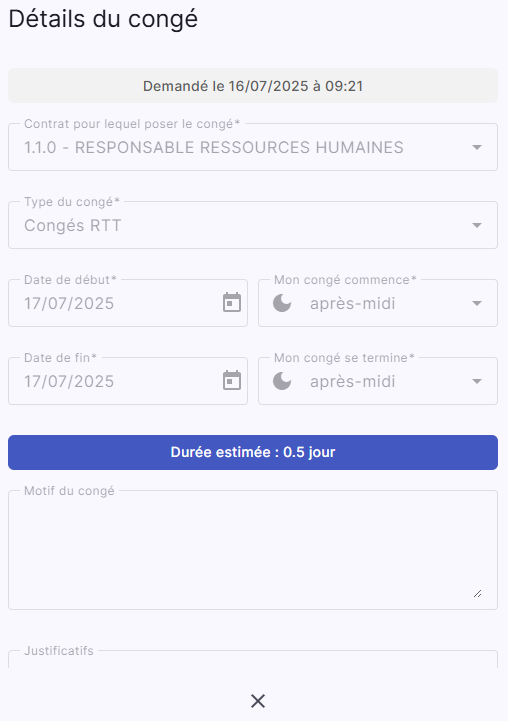Focus the Motif du congé text area
Viewport: 508px width, 721px height.
pyautogui.click(x=253, y=550)
